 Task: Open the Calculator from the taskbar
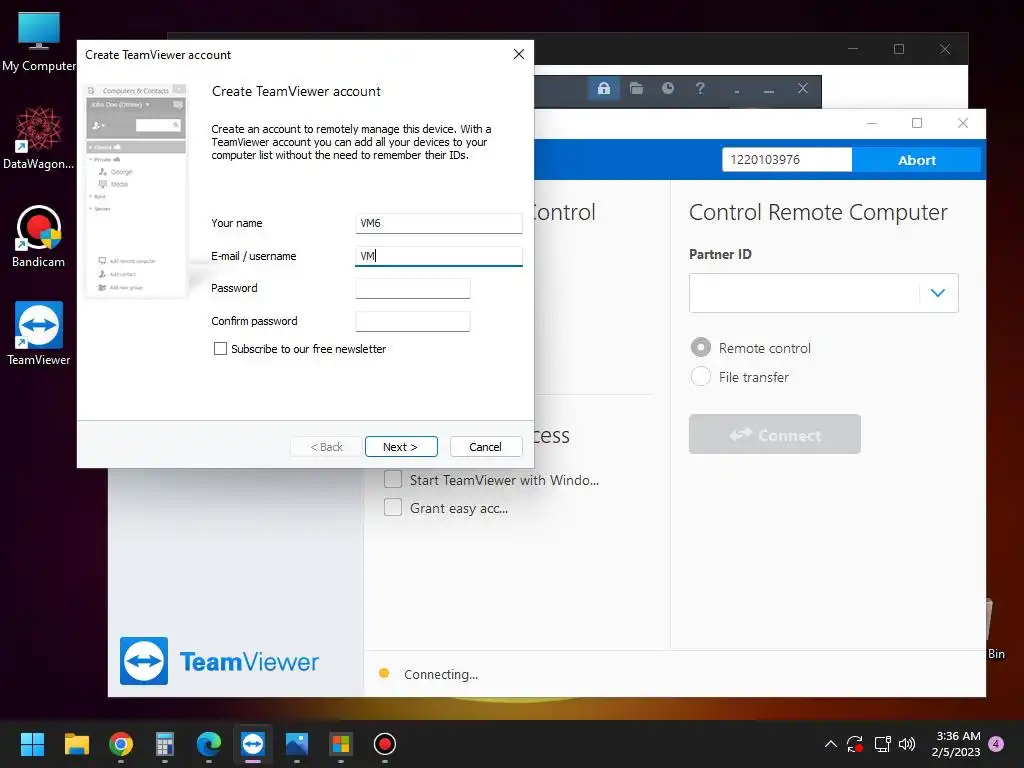(165, 744)
